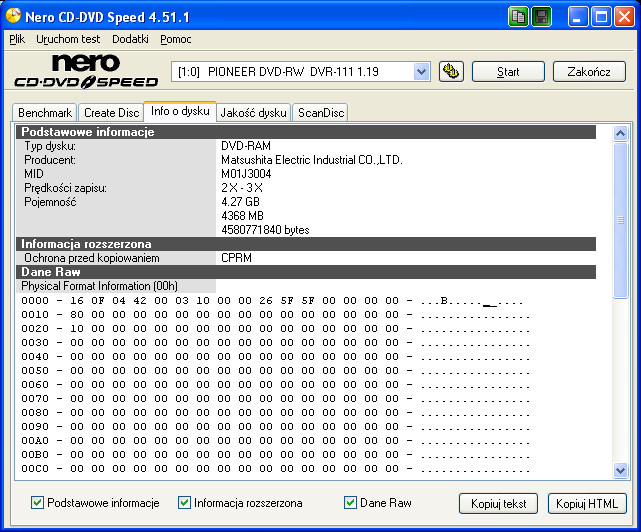Open the drive selection dropdown arrow
Image resolution: width=641 pixels, height=532 pixels.
[421, 72]
